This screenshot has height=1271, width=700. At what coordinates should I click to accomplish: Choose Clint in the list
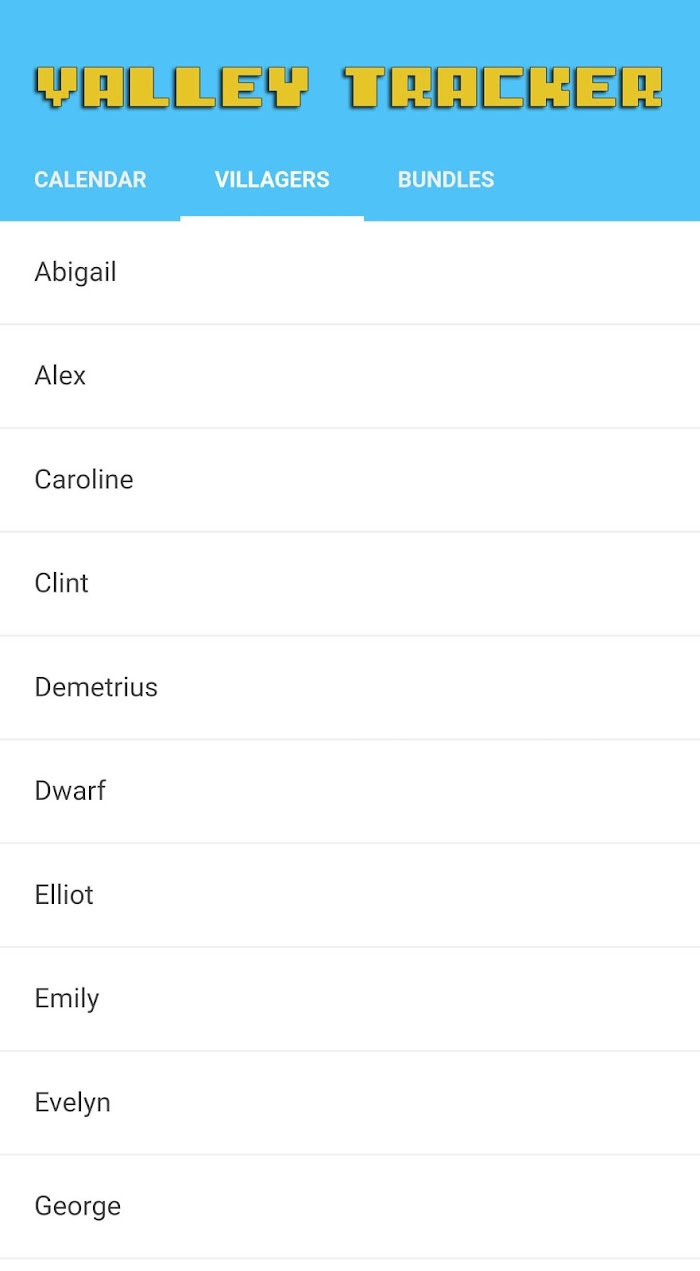coord(350,584)
